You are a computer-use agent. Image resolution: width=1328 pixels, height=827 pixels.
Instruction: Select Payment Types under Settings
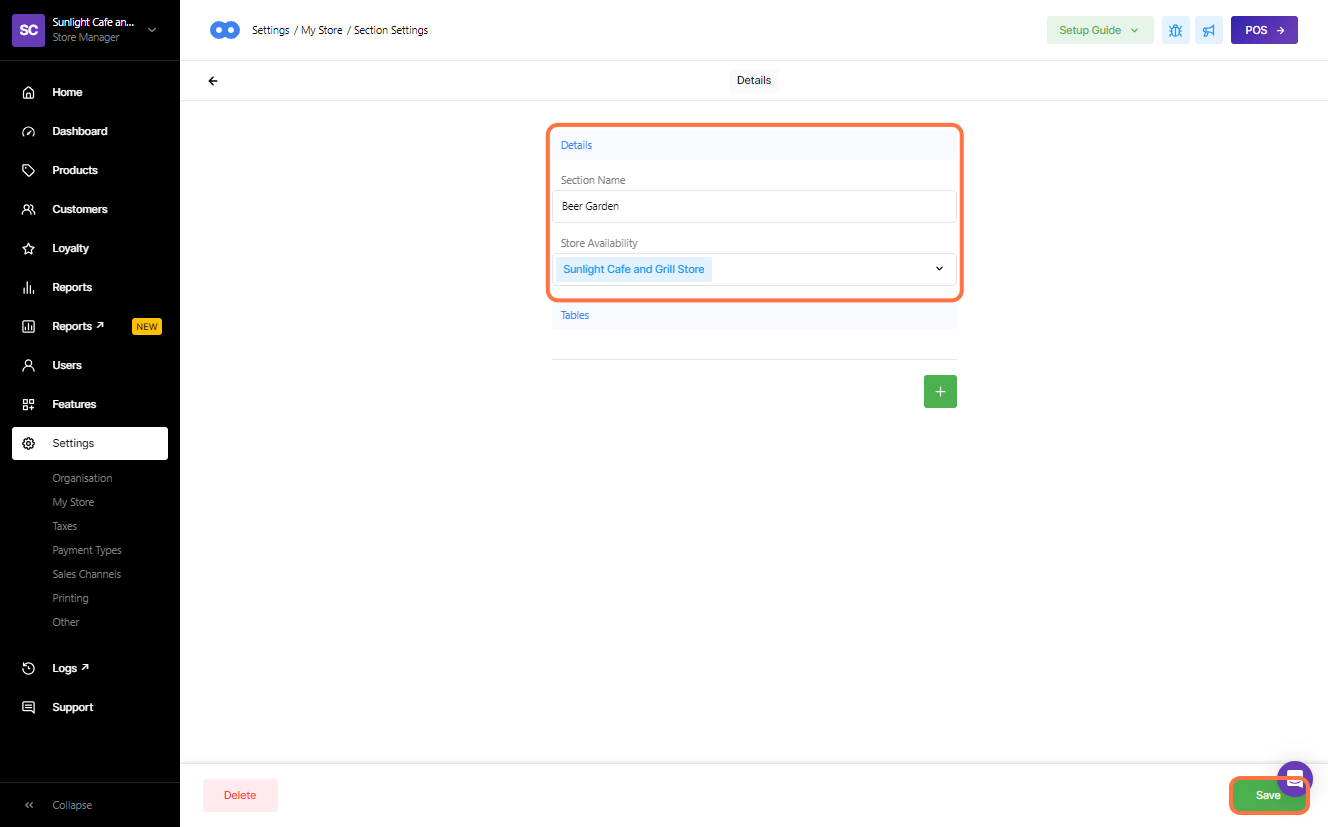coord(87,550)
